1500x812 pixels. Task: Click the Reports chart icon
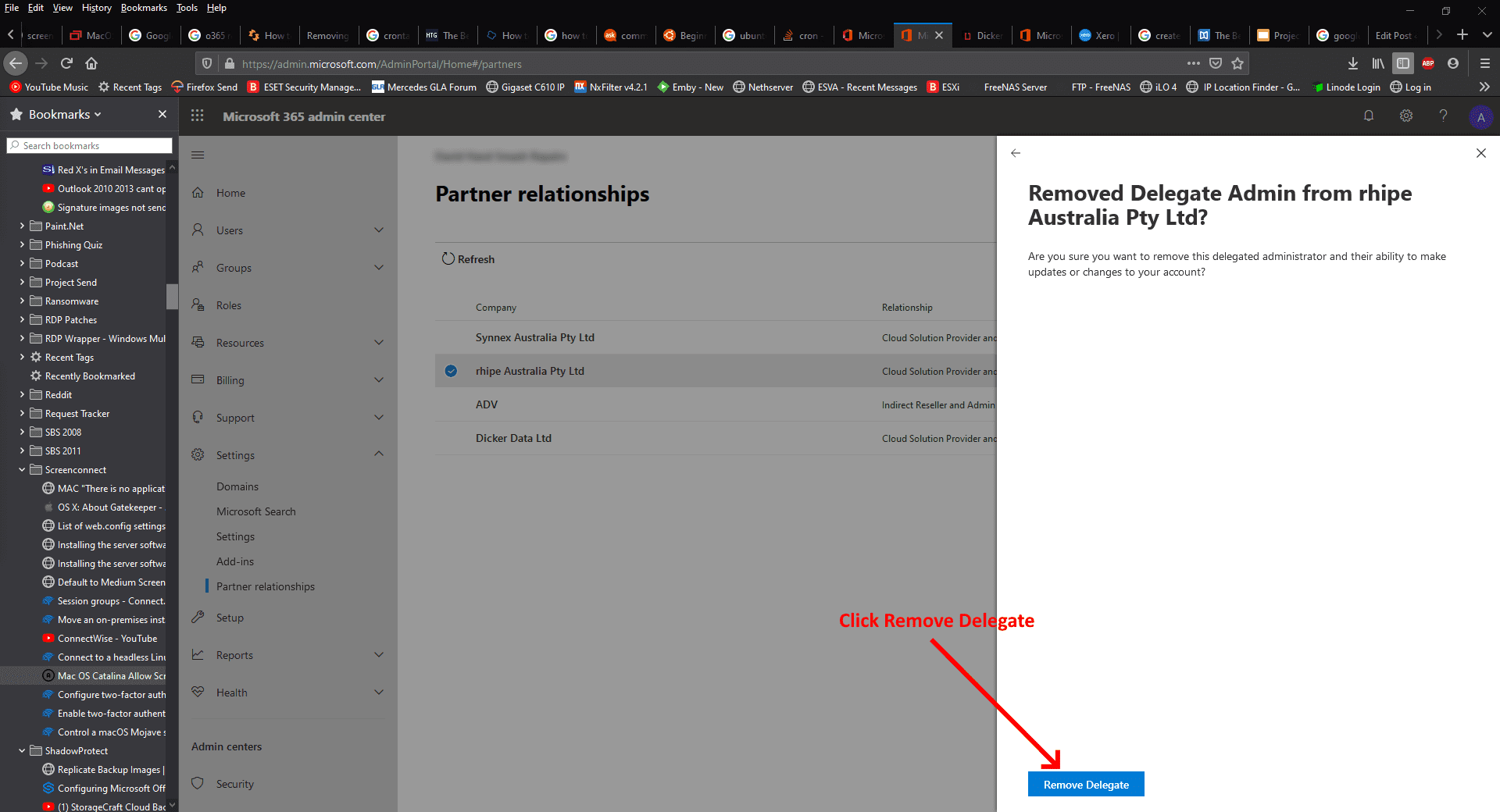point(198,654)
